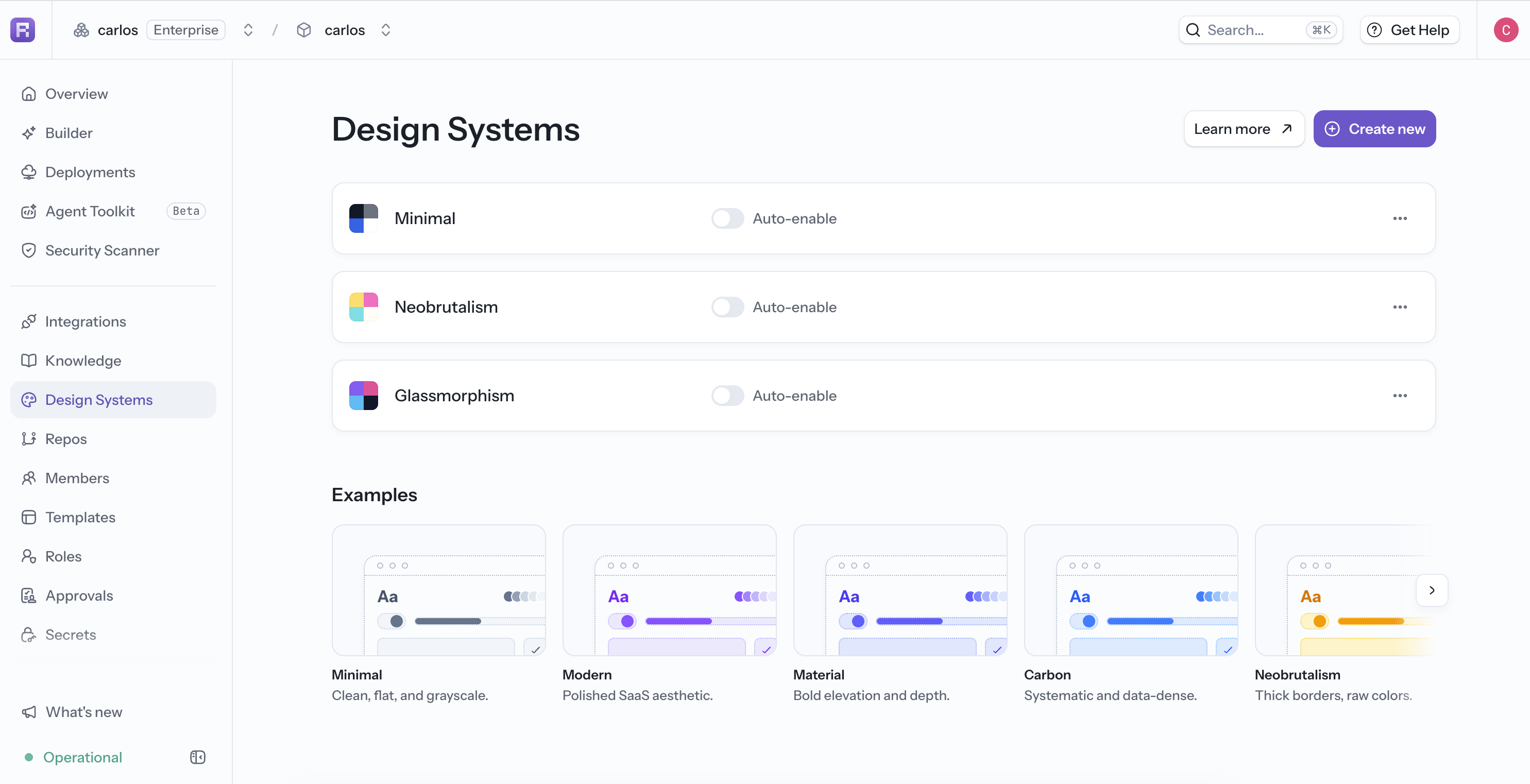Screen dimensions: 1530x784
Task: Click the Minimal design system color icon
Action: tap(364, 218)
